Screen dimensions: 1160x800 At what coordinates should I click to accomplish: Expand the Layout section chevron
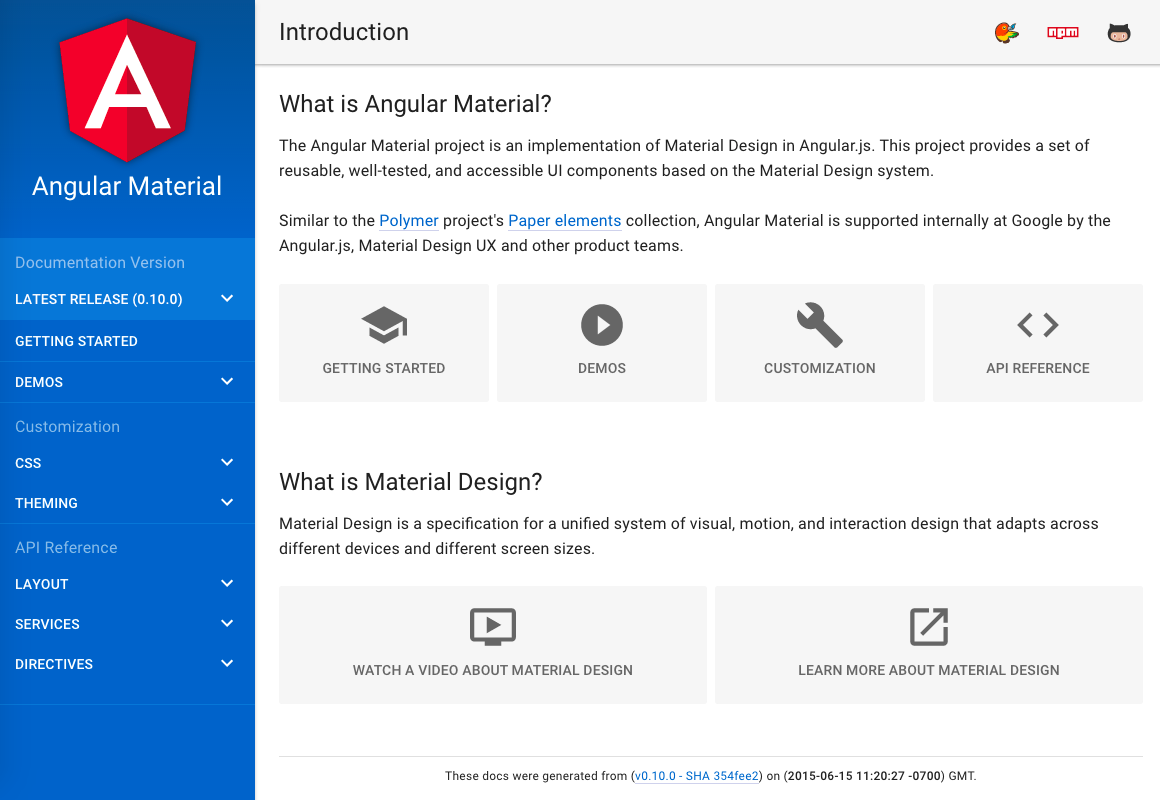pos(227,584)
